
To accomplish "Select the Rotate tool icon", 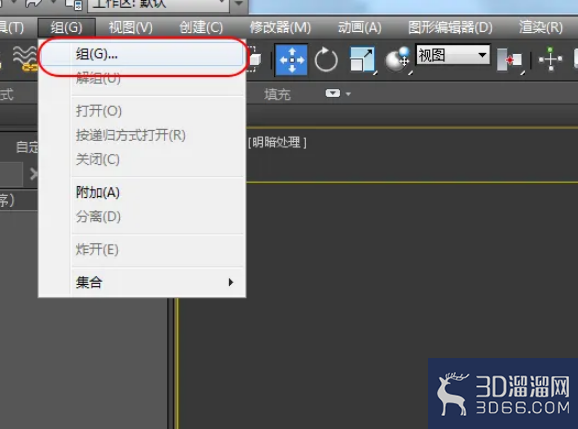I will [326, 59].
